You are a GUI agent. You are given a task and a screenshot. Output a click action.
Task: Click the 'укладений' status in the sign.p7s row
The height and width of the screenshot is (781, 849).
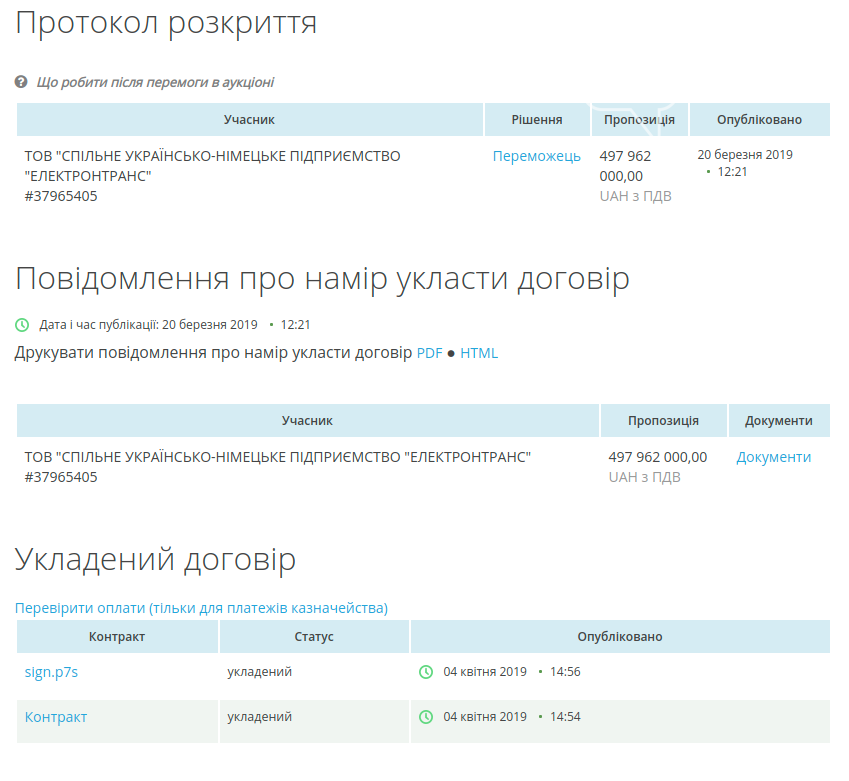pyautogui.click(x=259, y=672)
